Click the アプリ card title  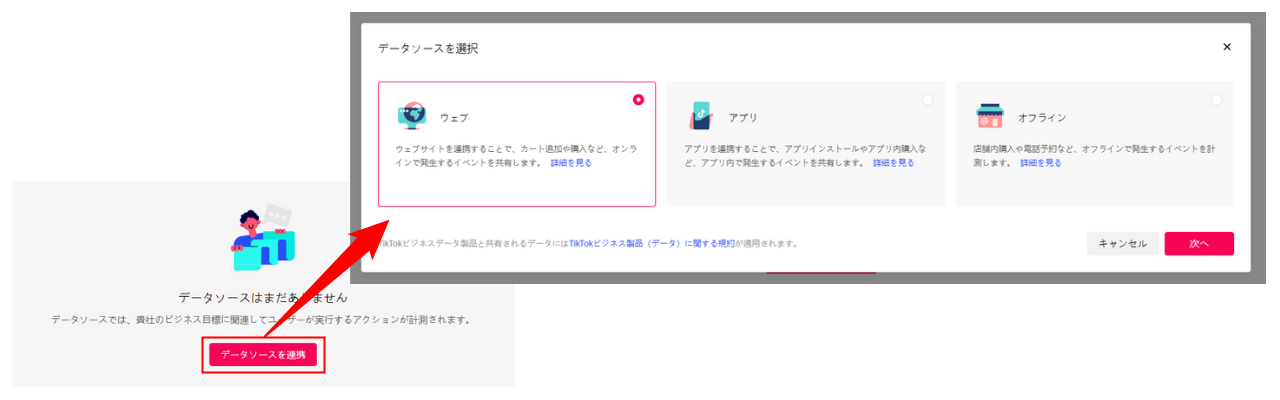pos(743,118)
